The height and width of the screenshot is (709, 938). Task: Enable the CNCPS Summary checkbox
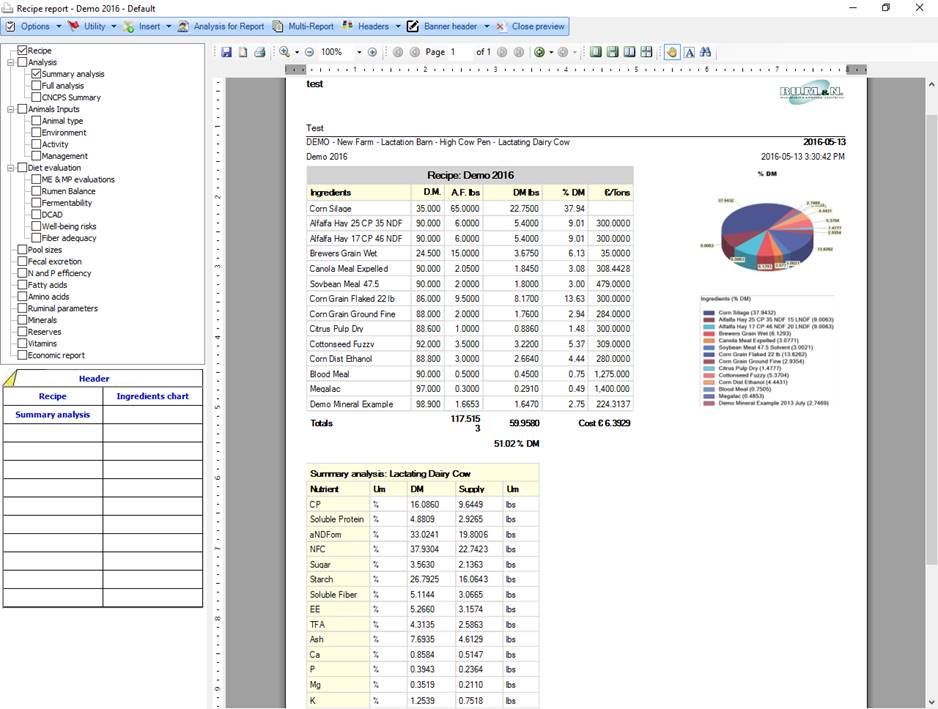(36, 97)
